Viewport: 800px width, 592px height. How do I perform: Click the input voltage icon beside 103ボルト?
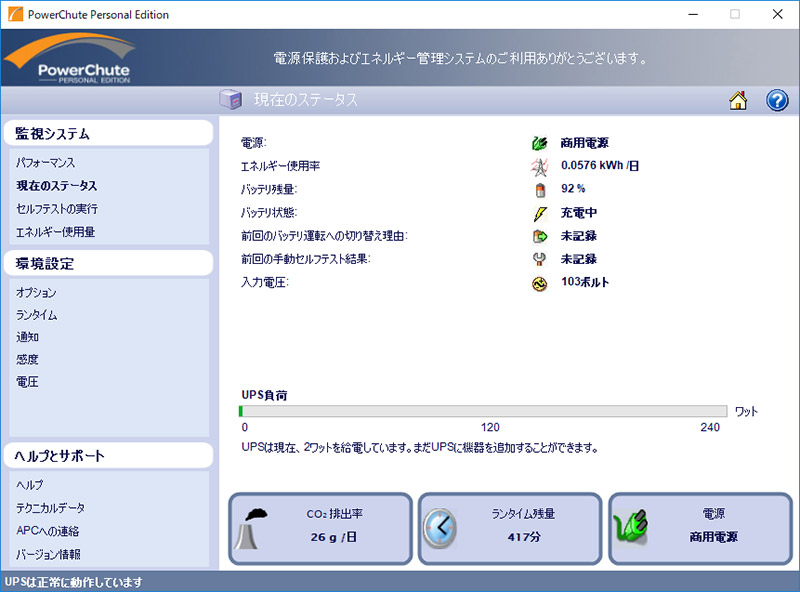540,283
